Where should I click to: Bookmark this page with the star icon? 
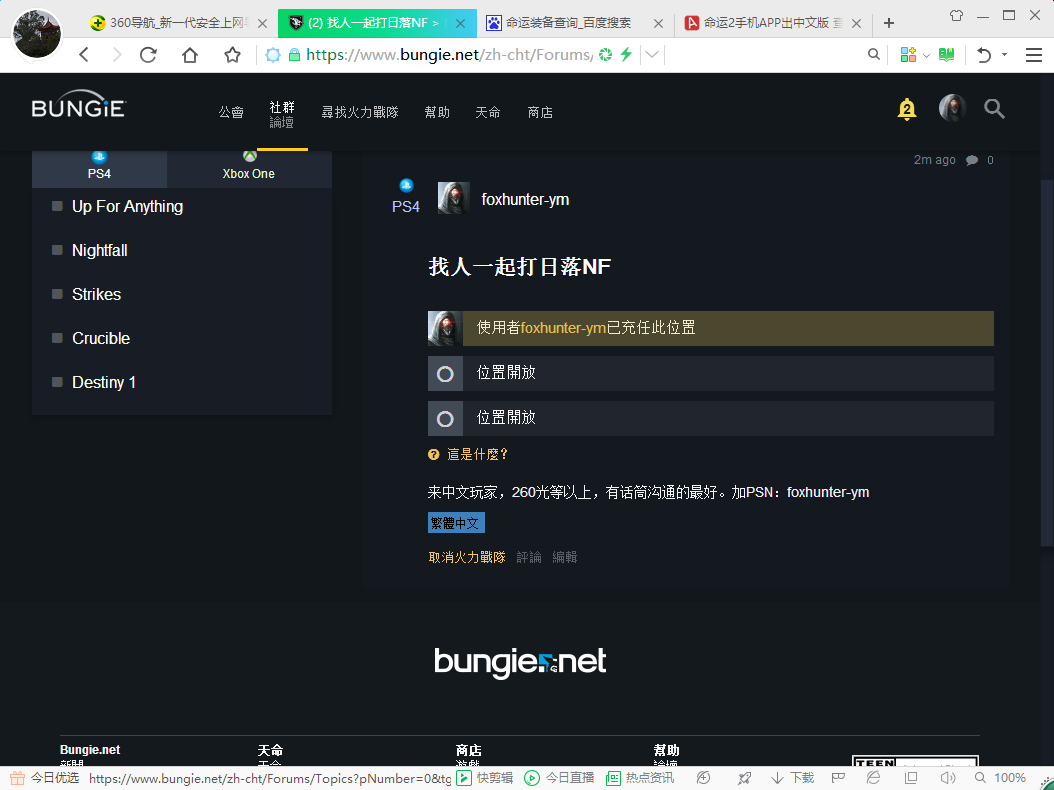(x=233, y=54)
